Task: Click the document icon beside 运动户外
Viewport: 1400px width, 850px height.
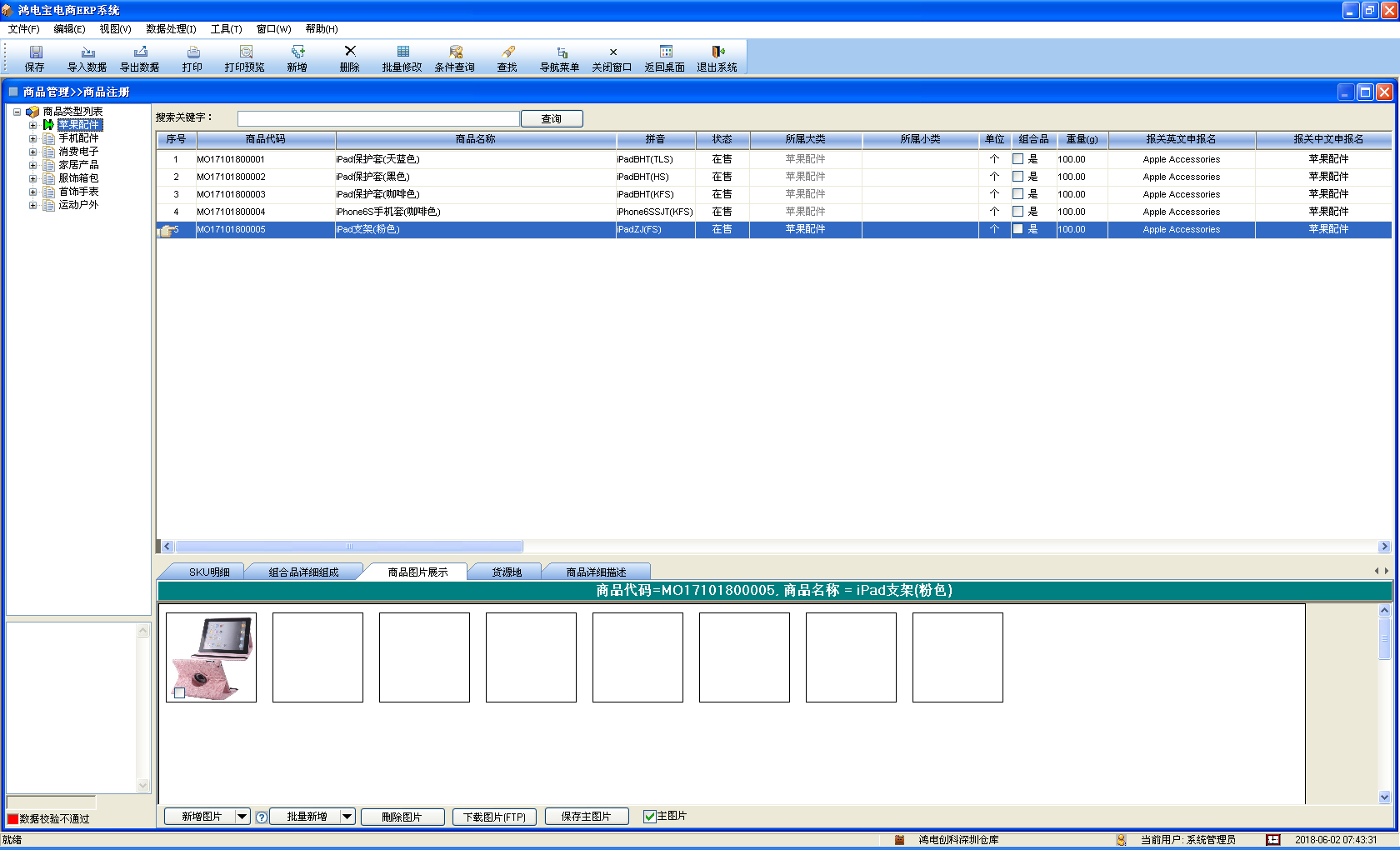Action: (x=49, y=205)
